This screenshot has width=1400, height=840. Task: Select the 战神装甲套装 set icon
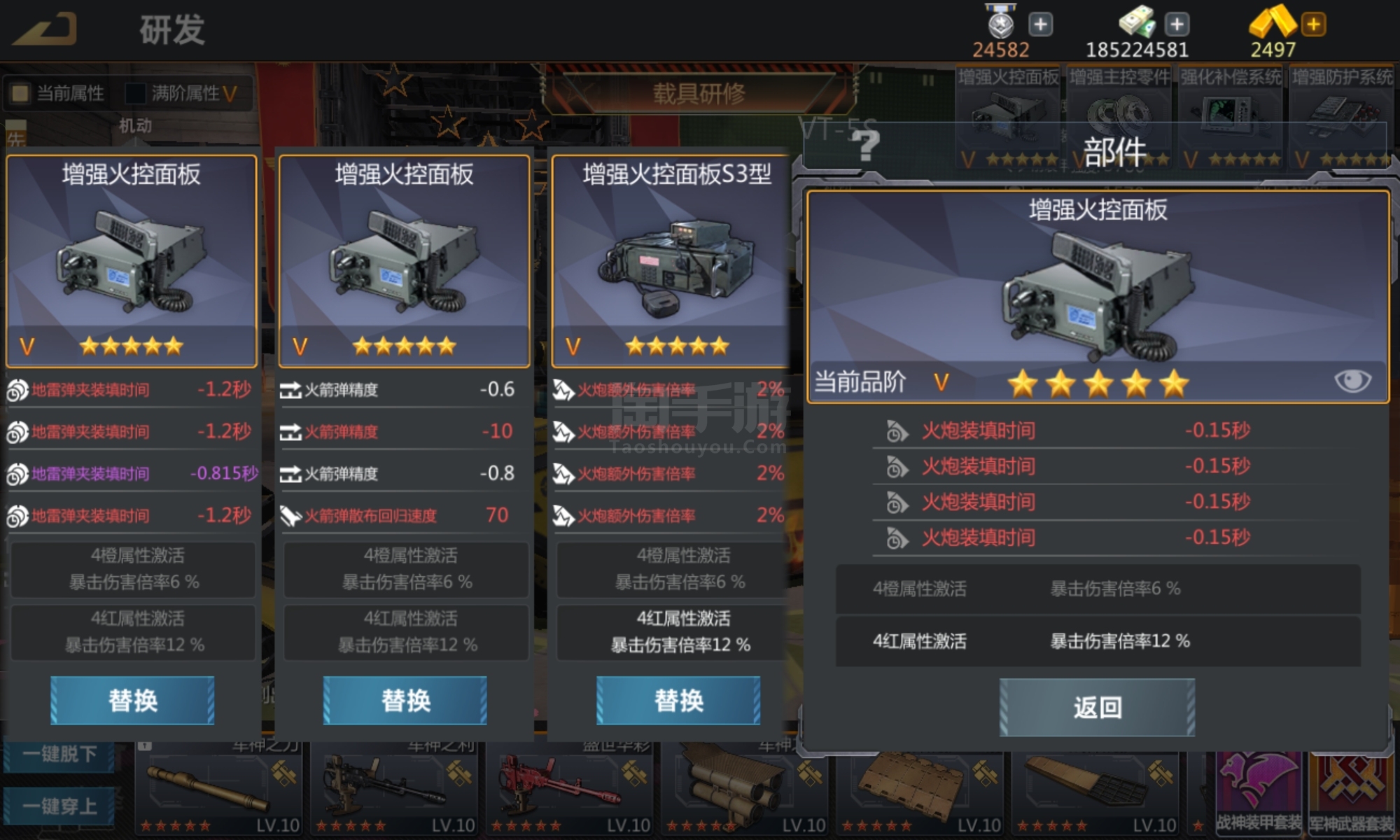click(x=1259, y=792)
